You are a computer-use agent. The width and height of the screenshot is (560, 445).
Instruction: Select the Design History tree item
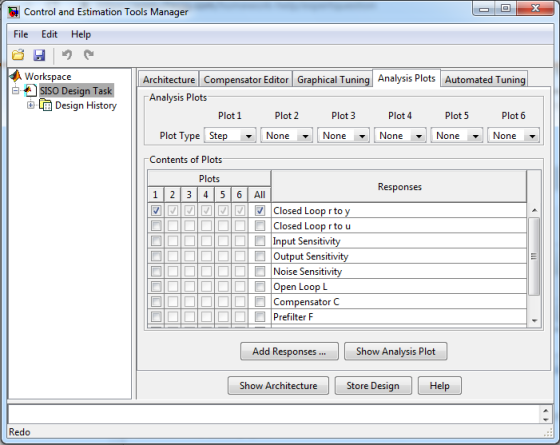click(86, 105)
